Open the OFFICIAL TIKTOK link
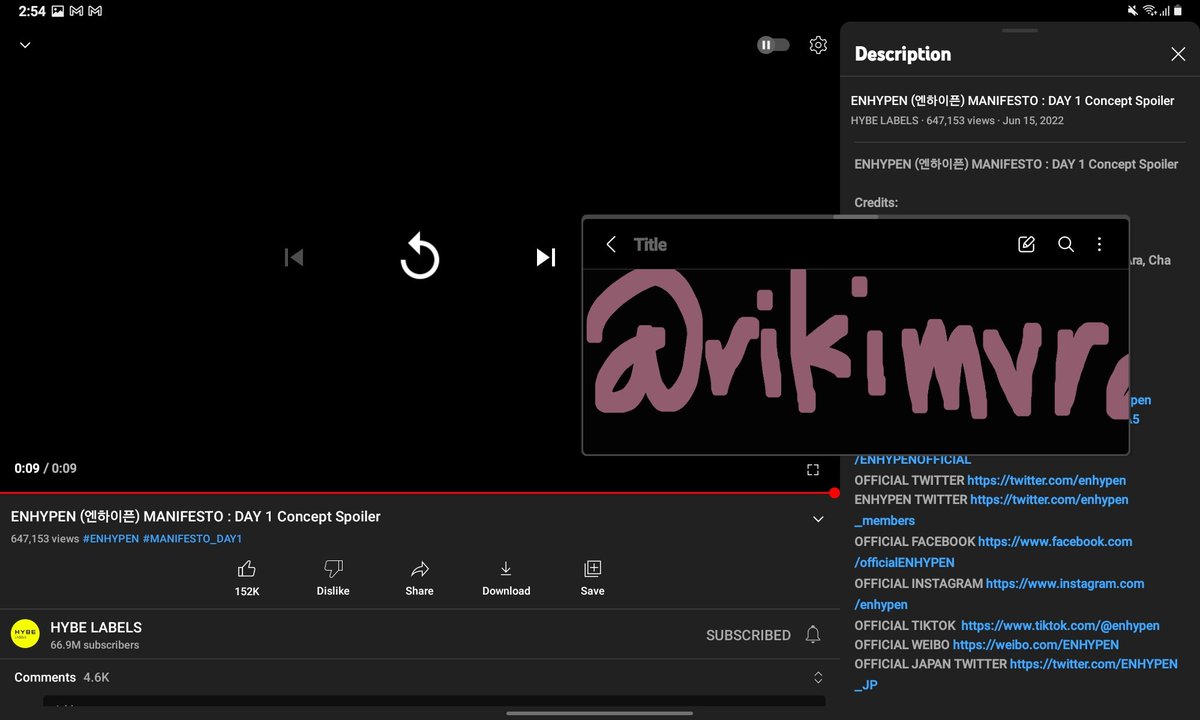This screenshot has width=1200, height=720. (1060, 625)
